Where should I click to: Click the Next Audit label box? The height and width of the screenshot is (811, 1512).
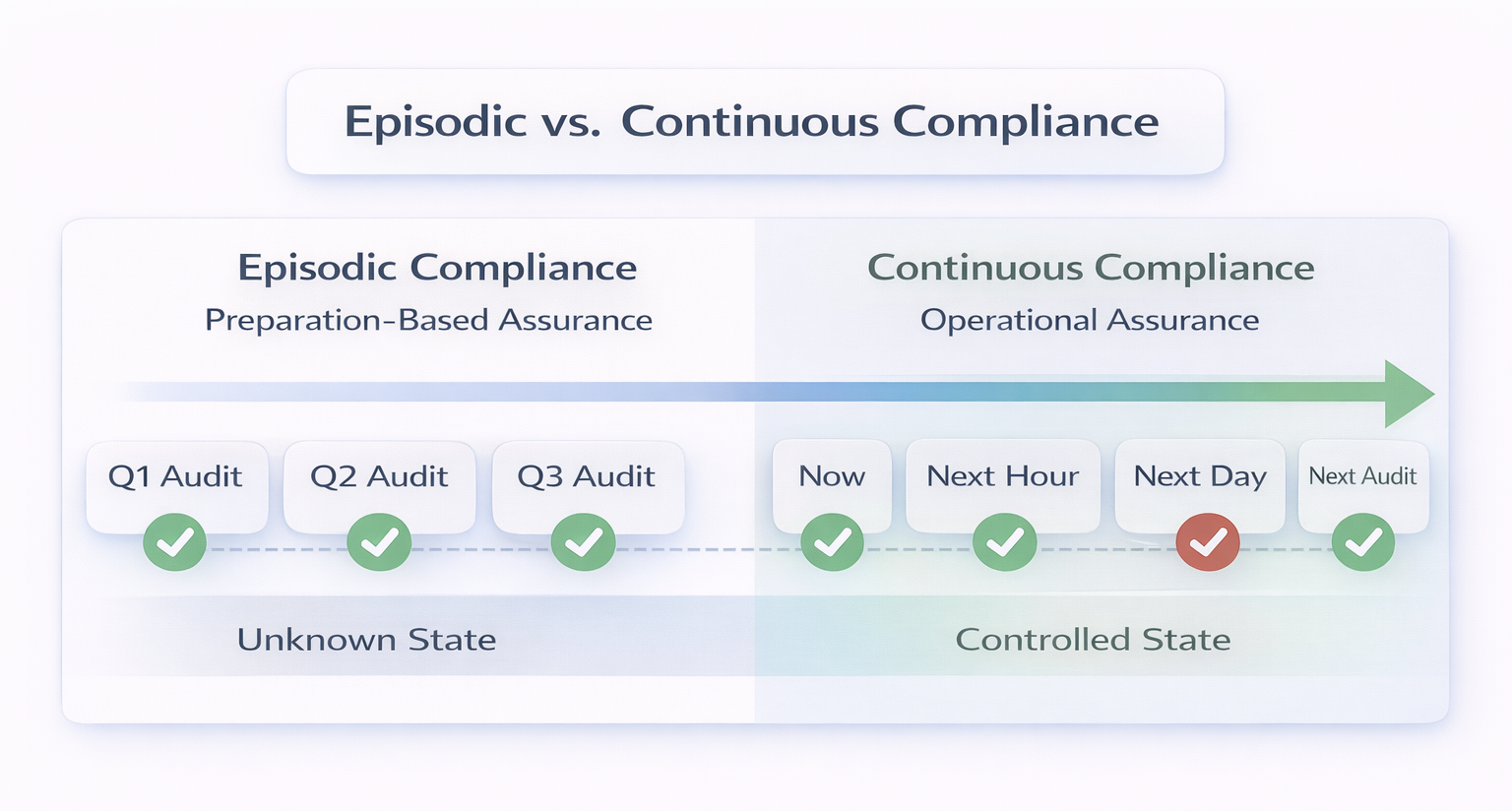pos(1363,476)
